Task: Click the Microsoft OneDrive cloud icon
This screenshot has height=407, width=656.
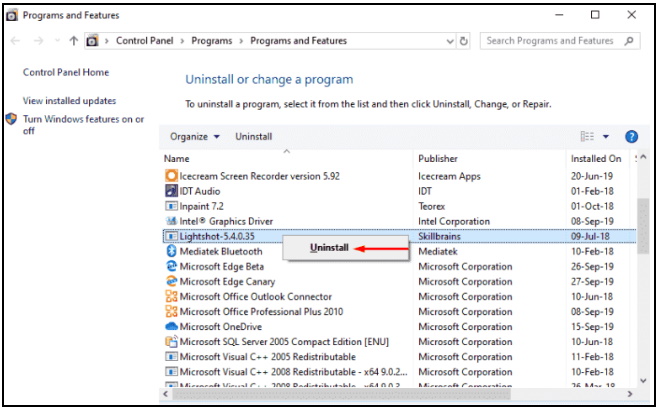Action: click(171, 326)
